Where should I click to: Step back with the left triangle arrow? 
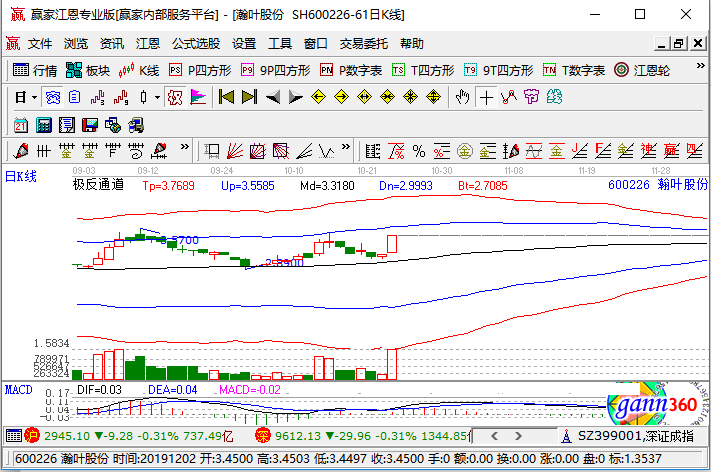point(273,97)
